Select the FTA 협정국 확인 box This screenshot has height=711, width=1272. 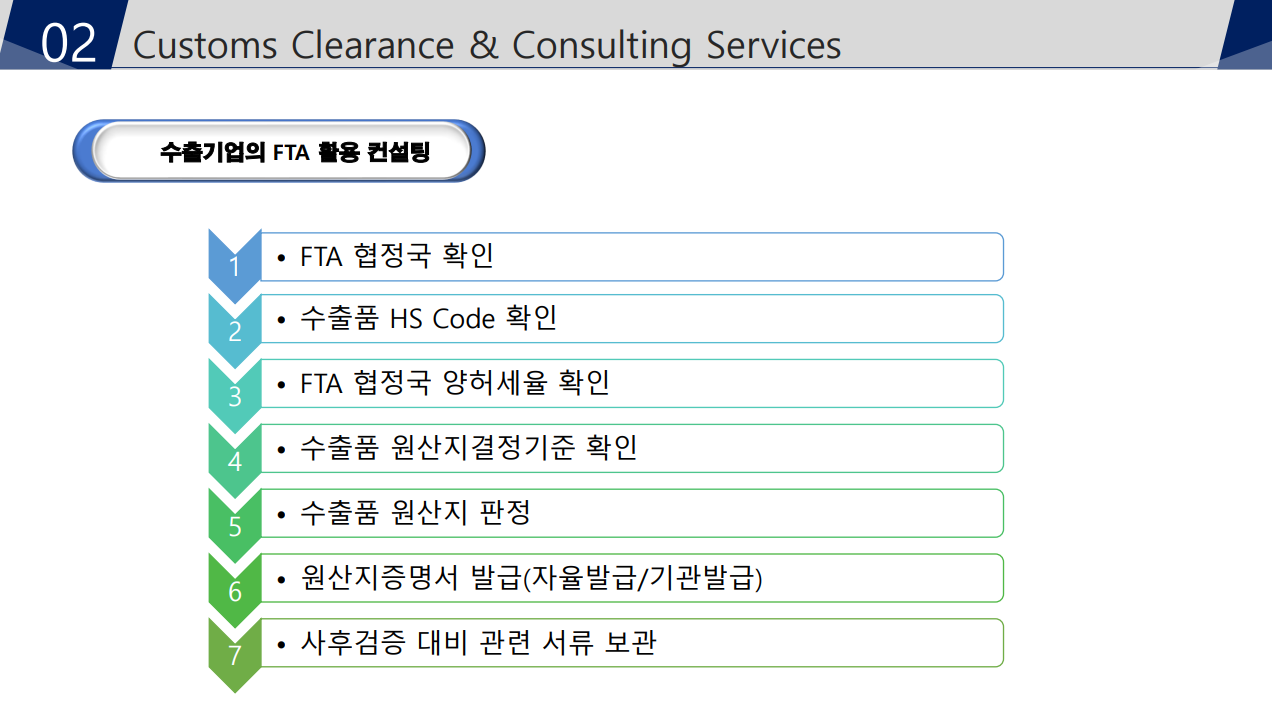coord(631,257)
